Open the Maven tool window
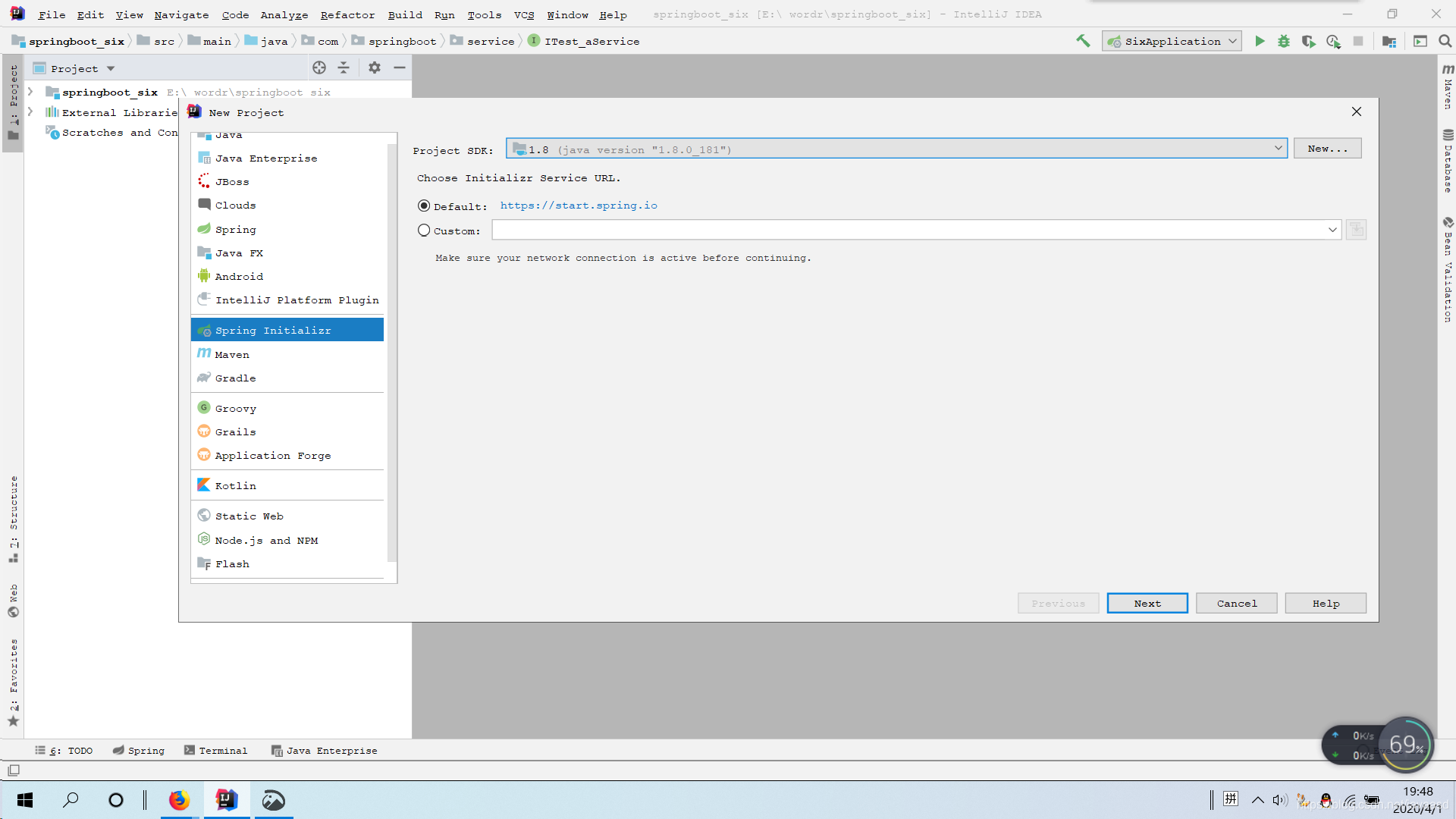The width and height of the screenshot is (1456, 819). point(1448,86)
